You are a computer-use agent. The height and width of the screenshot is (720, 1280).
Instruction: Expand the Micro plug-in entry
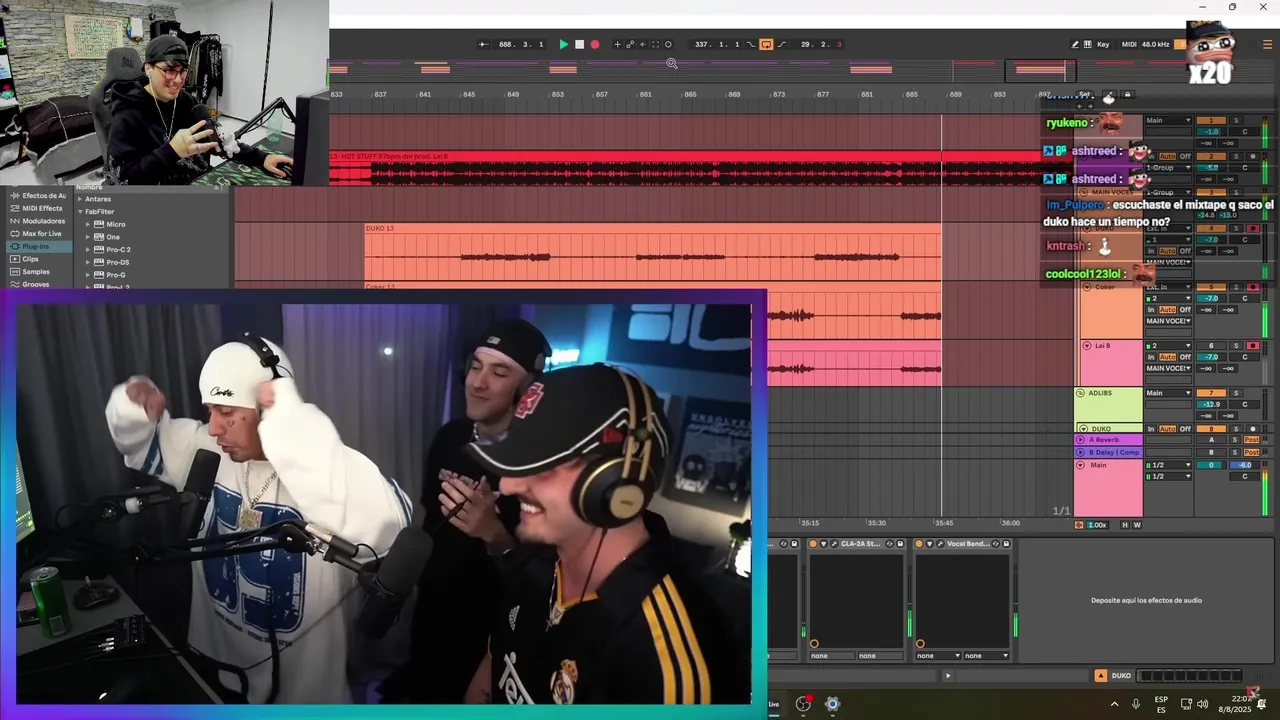click(x=88, y=224)
